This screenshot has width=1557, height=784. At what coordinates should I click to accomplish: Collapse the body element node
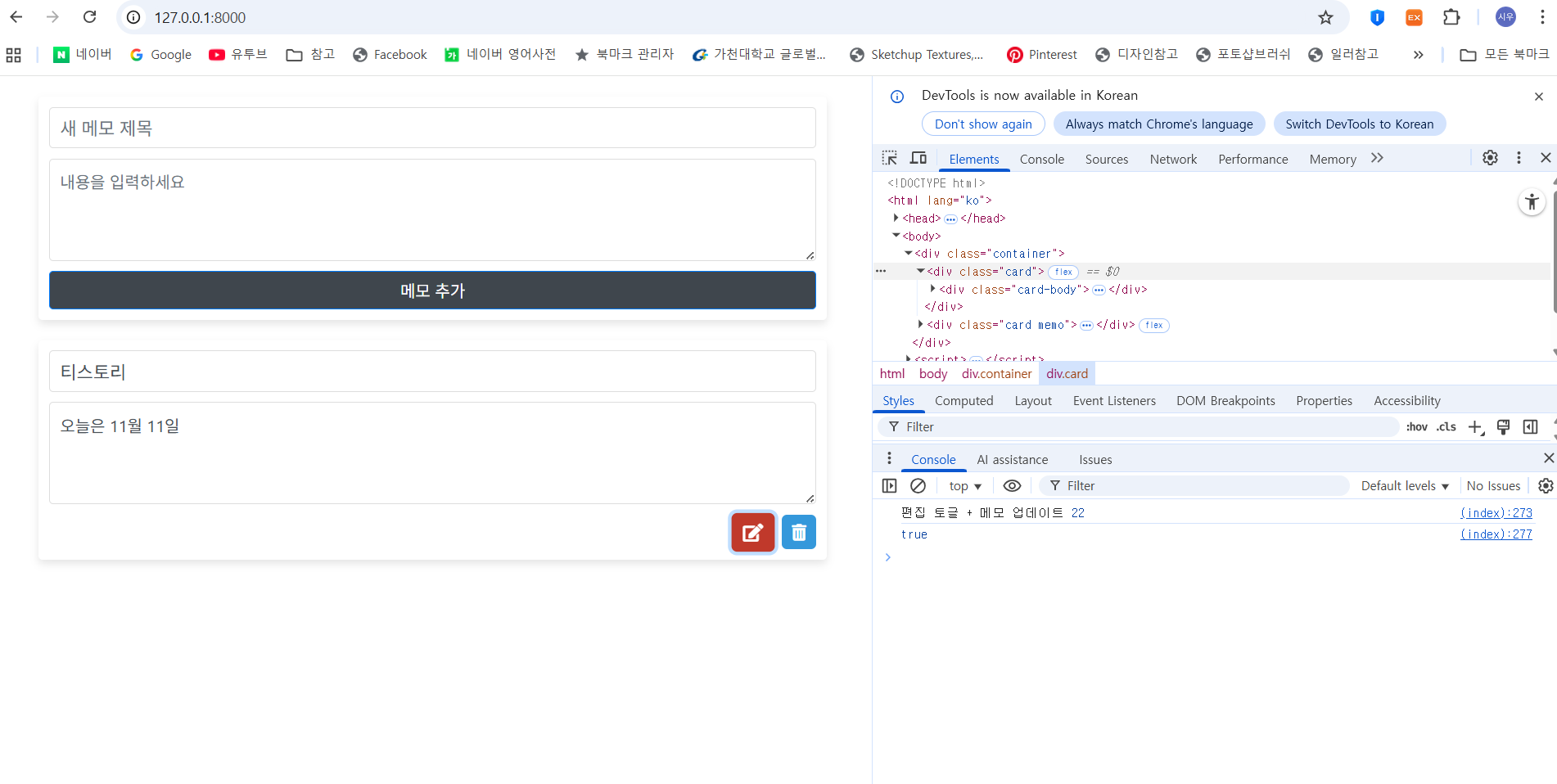896,236
